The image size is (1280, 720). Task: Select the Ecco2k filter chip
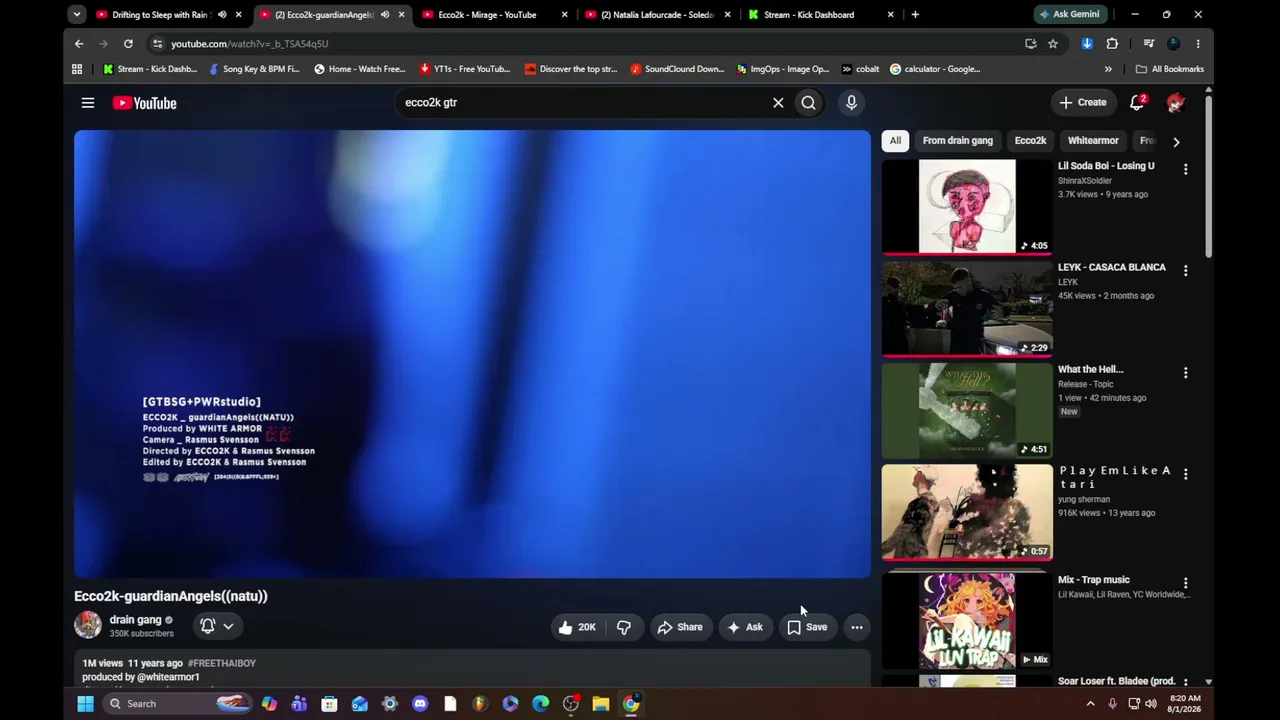(1030, 141)
